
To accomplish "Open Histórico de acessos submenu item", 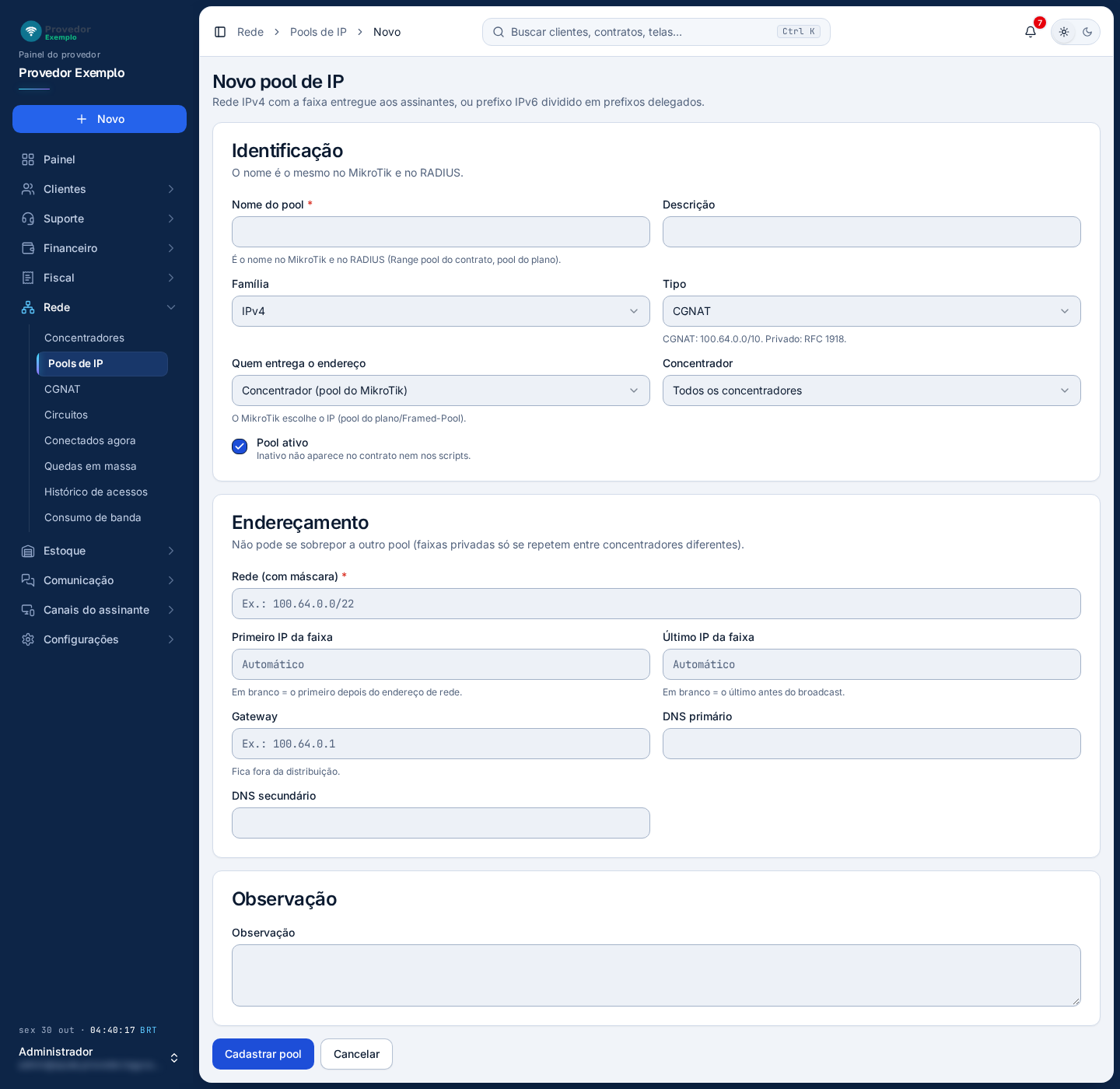I will pos(96,492).
